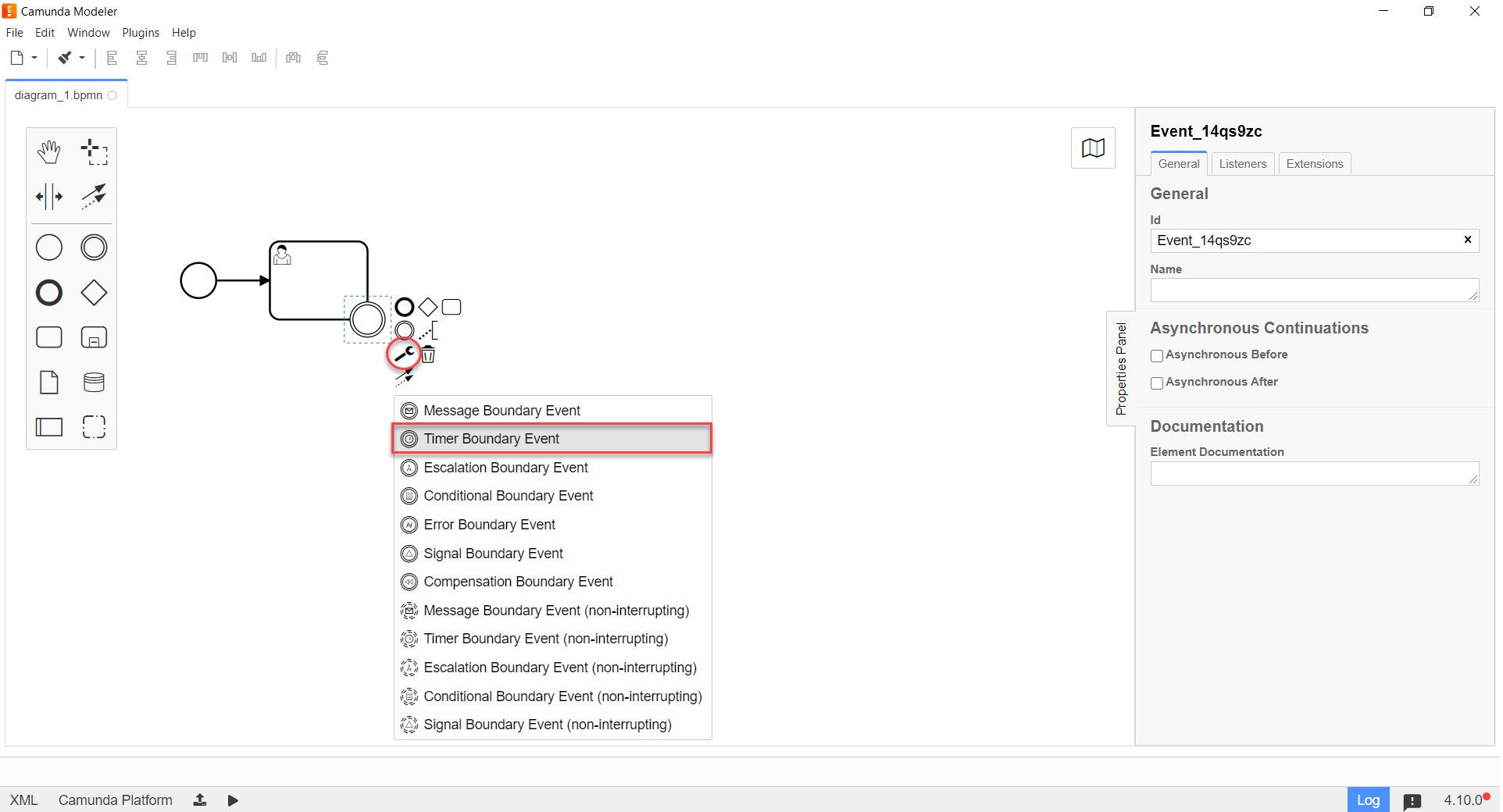Viewport: 1503px width, 812px height.
Task: Enable Asynchronous Before checkbox
Action: pyautogui.click(x=1157, y=356)
